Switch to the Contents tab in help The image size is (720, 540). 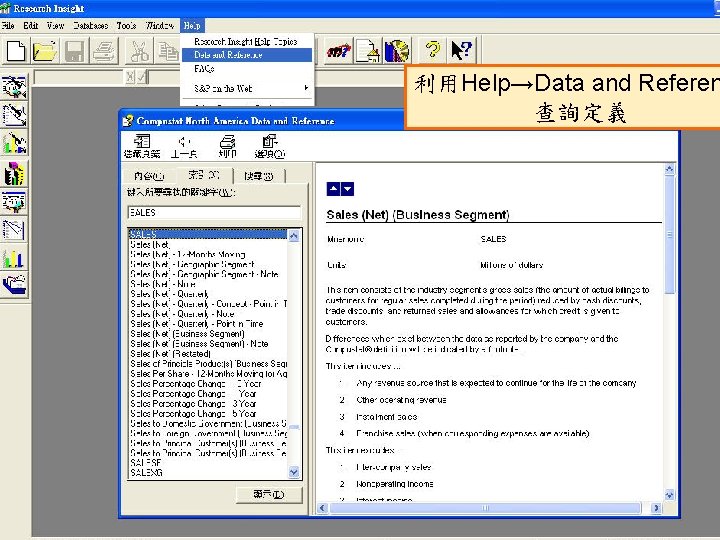tap(149, 176)
